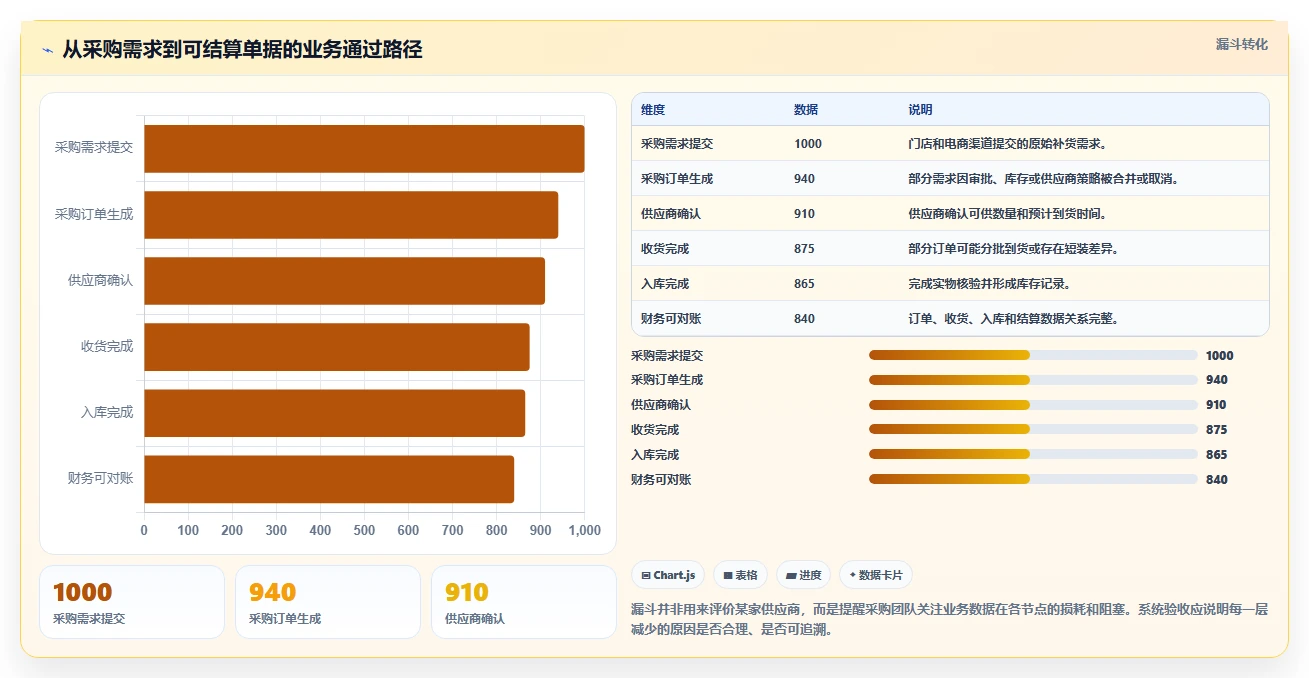Click the Chart.js chip

668,575
